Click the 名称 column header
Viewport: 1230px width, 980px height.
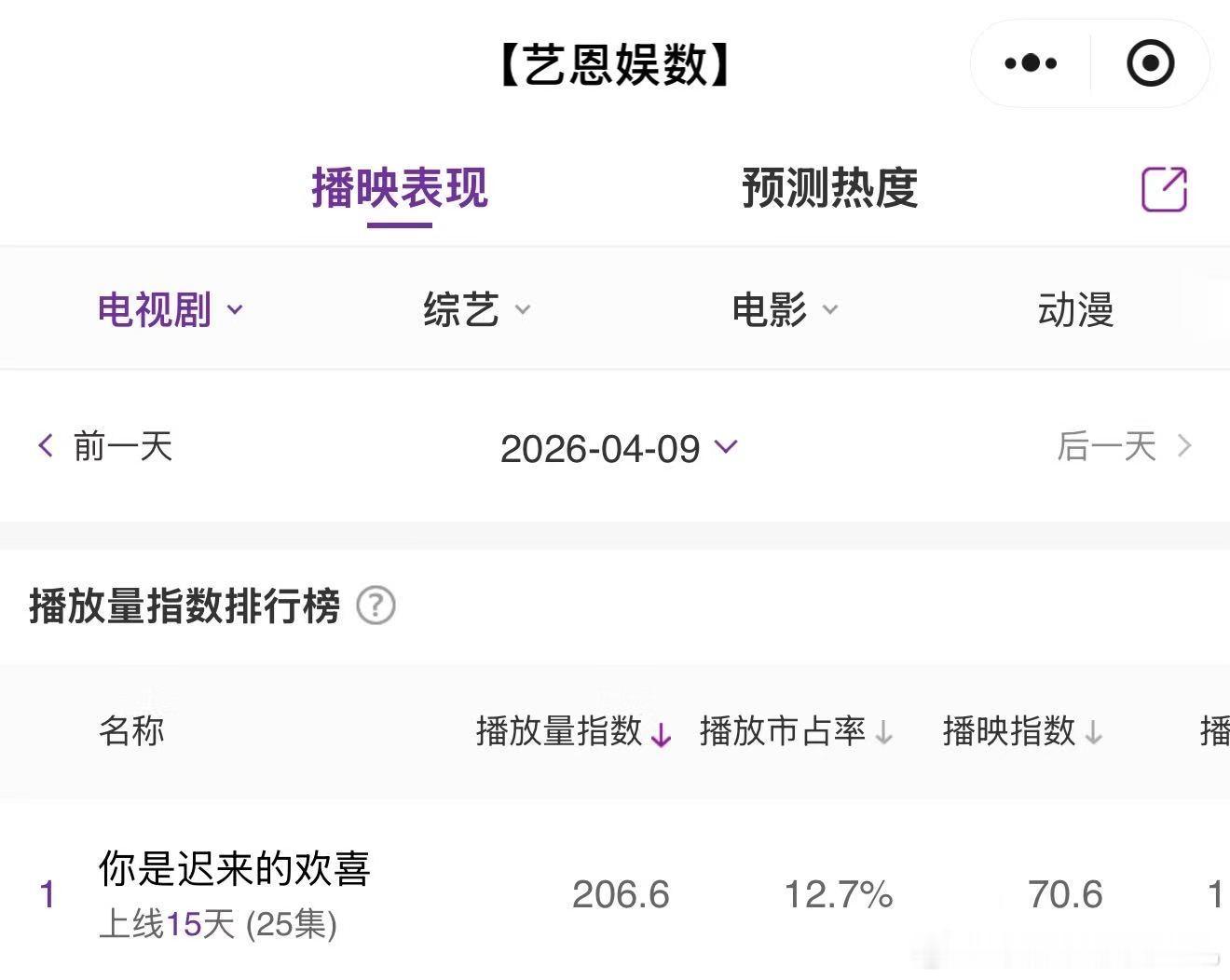point(131,731)
